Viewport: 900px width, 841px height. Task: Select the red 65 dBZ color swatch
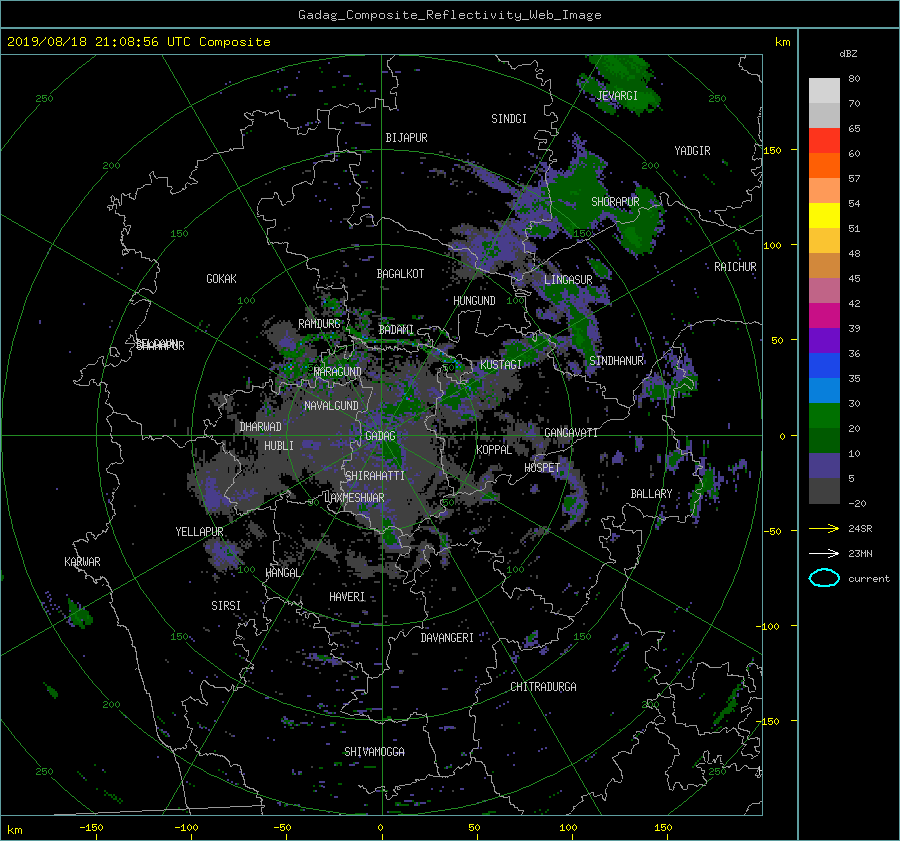pos(824,140)
